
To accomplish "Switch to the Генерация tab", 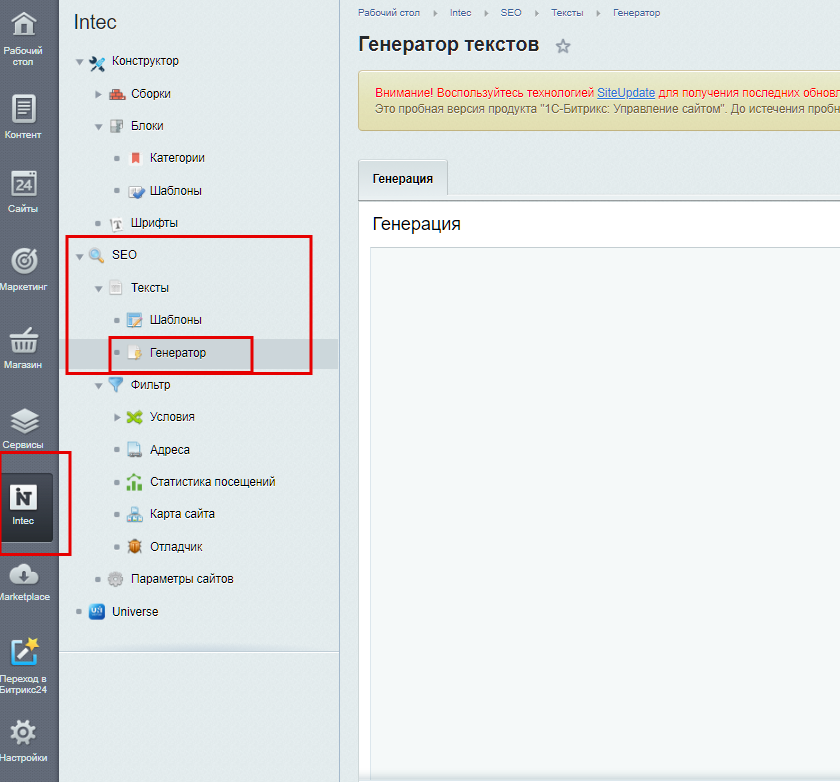I will [402, 178].
